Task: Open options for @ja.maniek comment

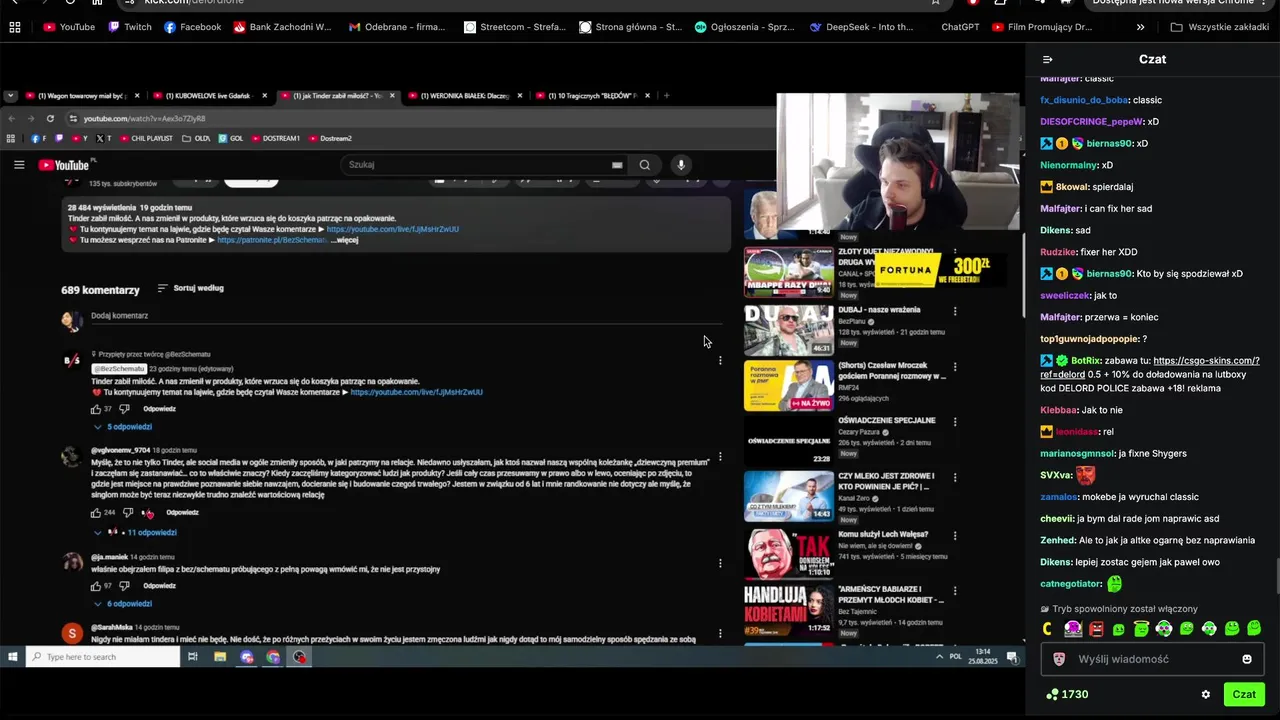Action: click(720, 564)
